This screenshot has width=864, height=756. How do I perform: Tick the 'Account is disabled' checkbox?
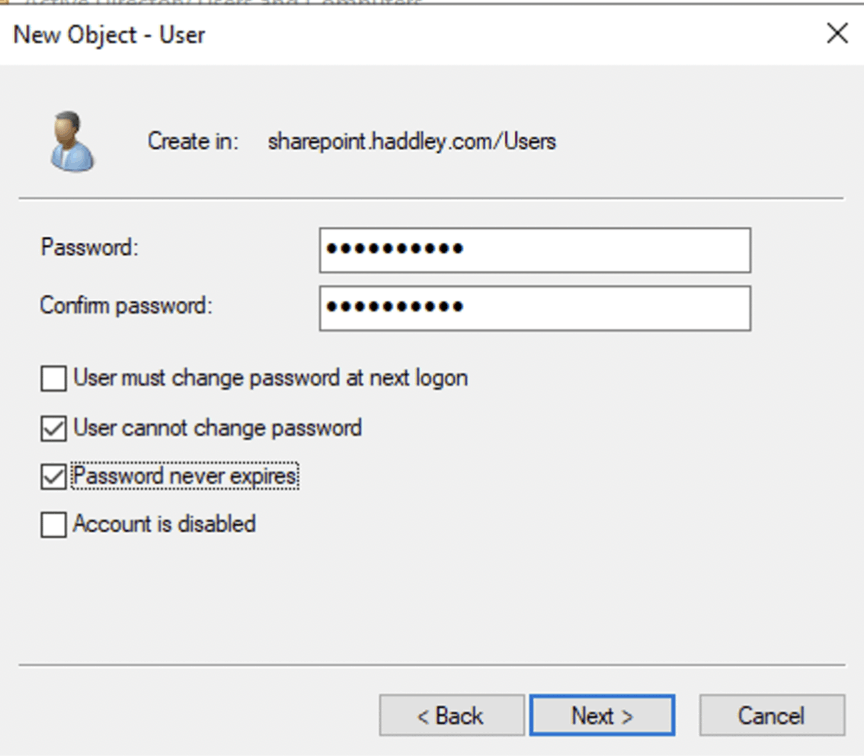[53, 525]
